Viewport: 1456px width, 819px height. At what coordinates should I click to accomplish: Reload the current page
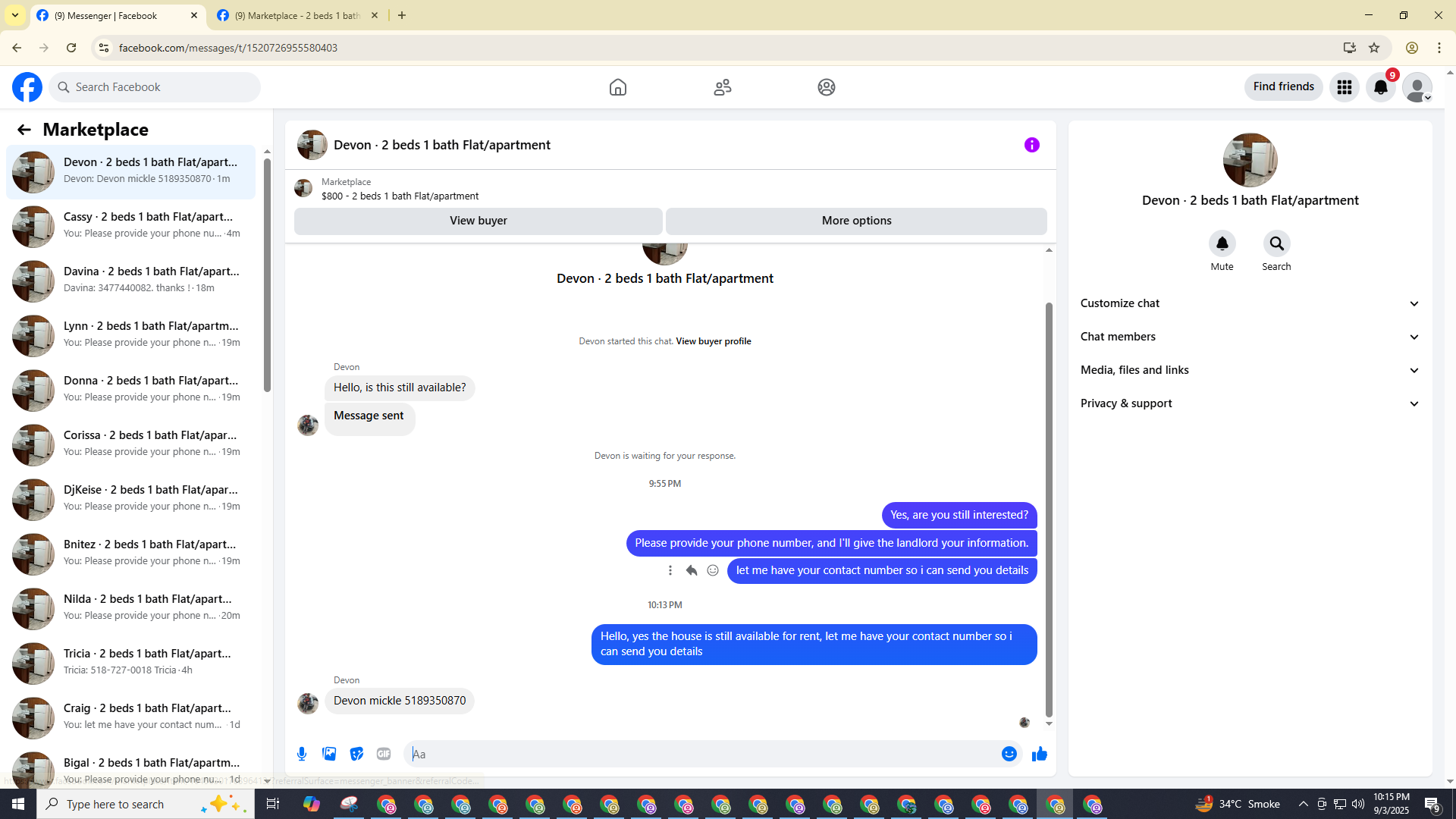tap(71, 48)
